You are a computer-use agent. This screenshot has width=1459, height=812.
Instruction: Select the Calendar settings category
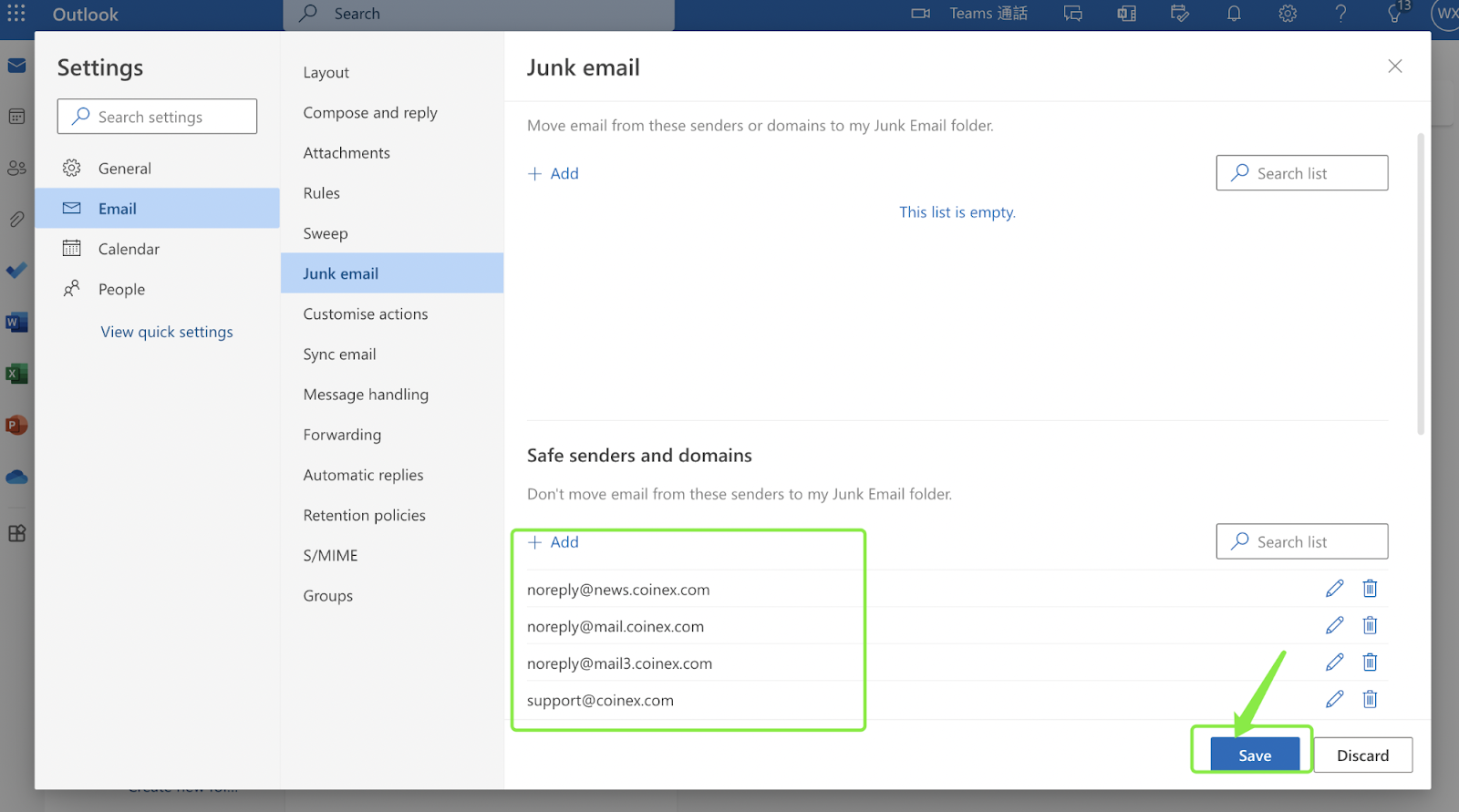(129, 249)
